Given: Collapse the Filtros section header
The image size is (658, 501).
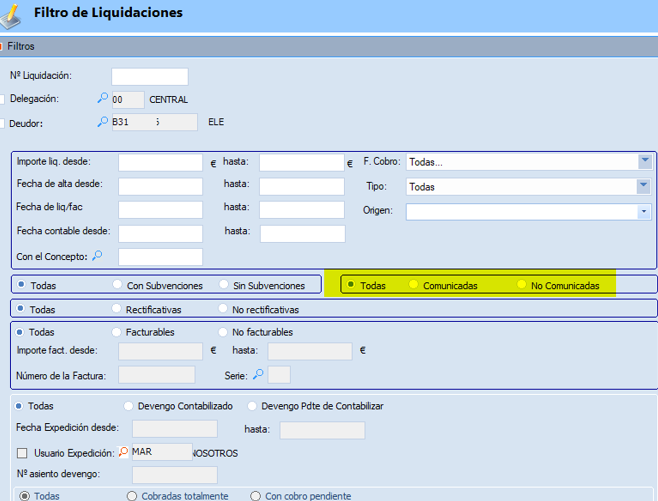Looking at the screenshot, I should pos(4,46).
